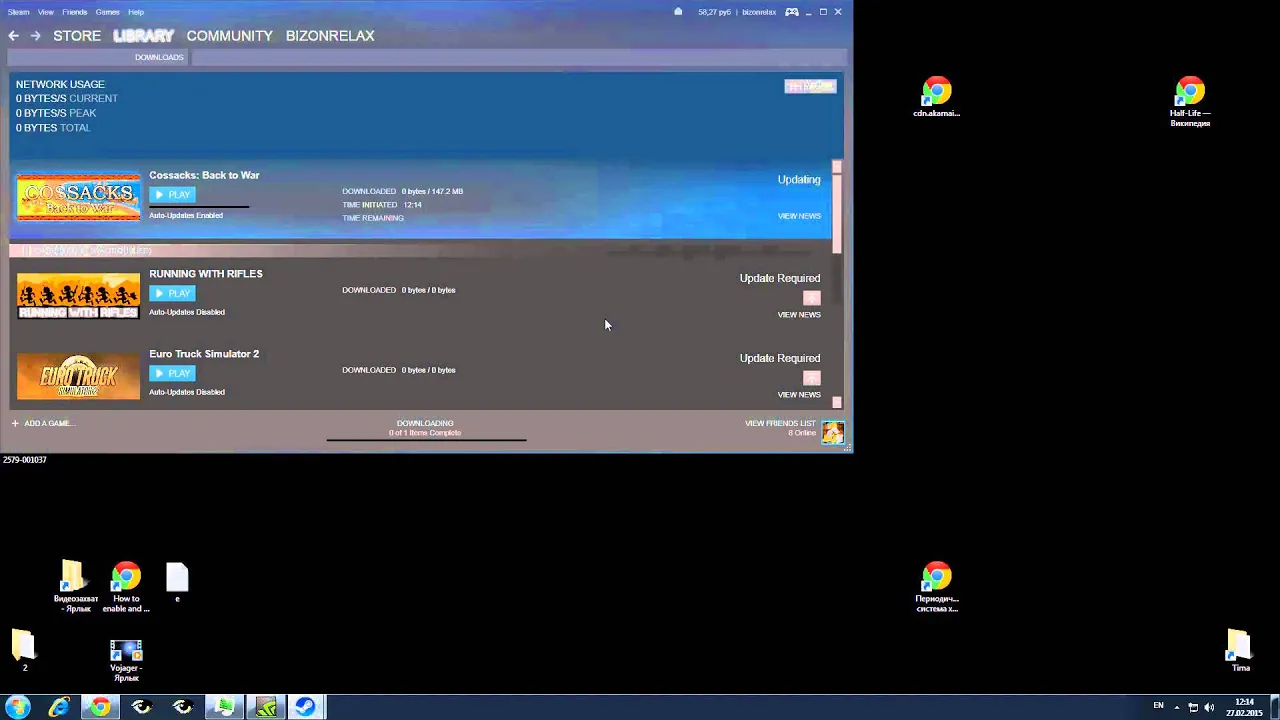Click the EN language indicator in the tray
This screenshot has width=1280, height=720.
(1158, 706)
